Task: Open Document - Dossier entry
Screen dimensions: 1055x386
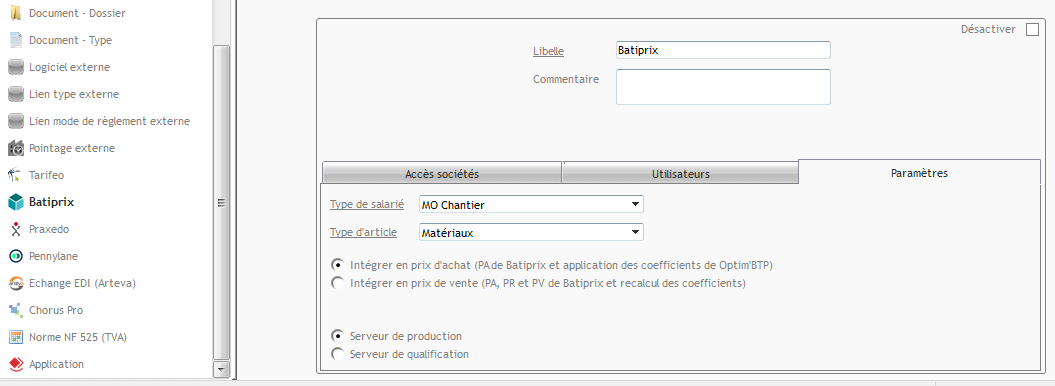Action: tap(77, 13)
